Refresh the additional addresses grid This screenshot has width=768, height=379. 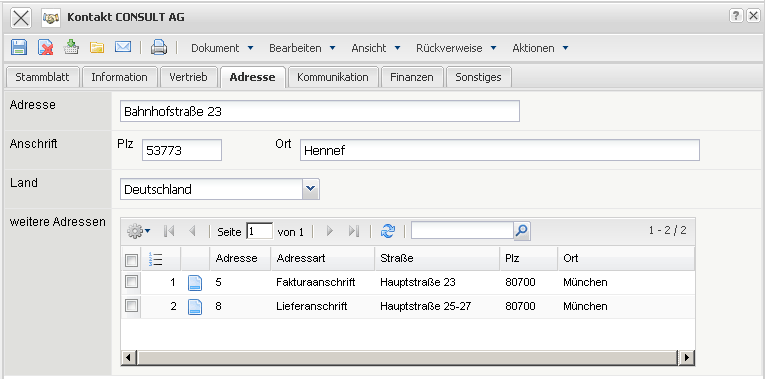click(x=387, y=231)
